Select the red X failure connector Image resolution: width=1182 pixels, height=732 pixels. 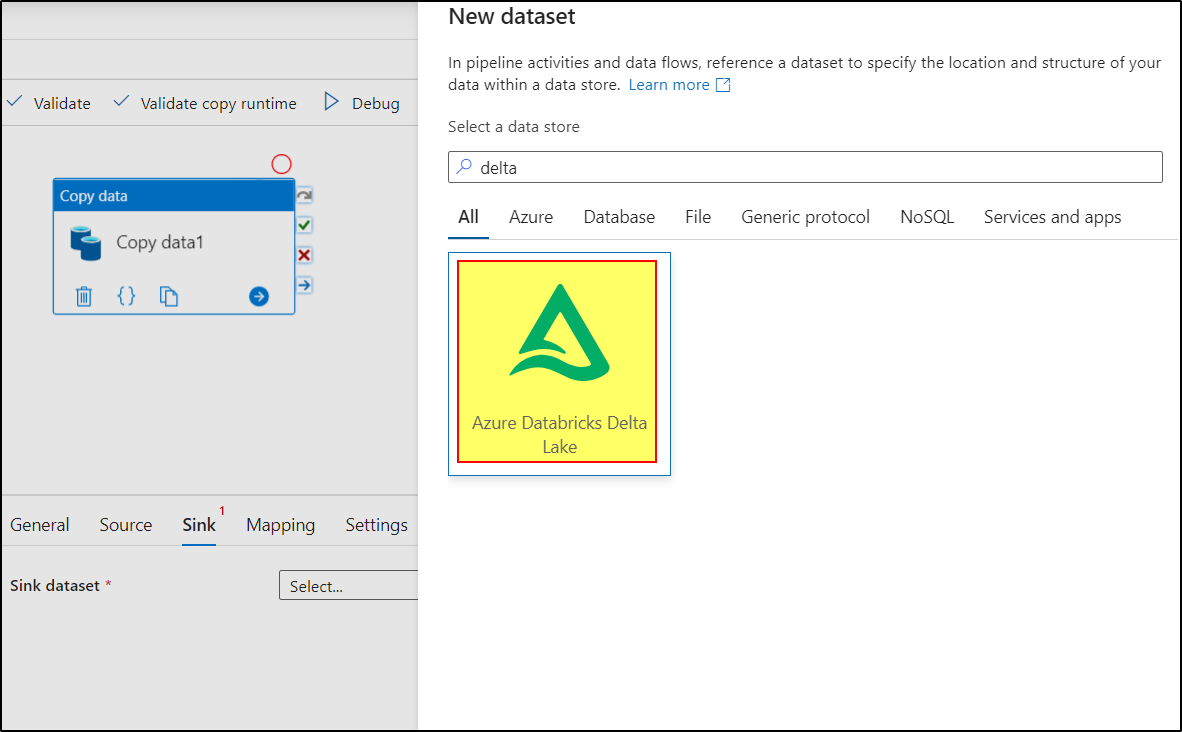pyautogui.click(x=304, y=255)
